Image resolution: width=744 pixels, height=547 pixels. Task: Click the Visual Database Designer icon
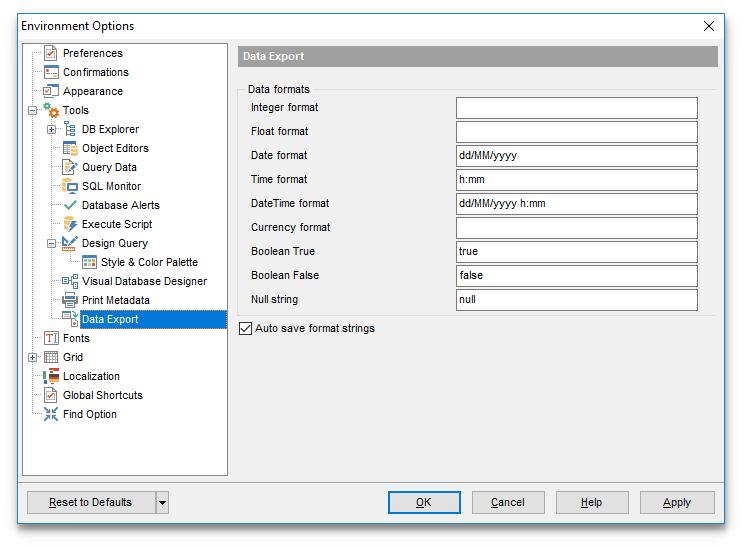70,281
